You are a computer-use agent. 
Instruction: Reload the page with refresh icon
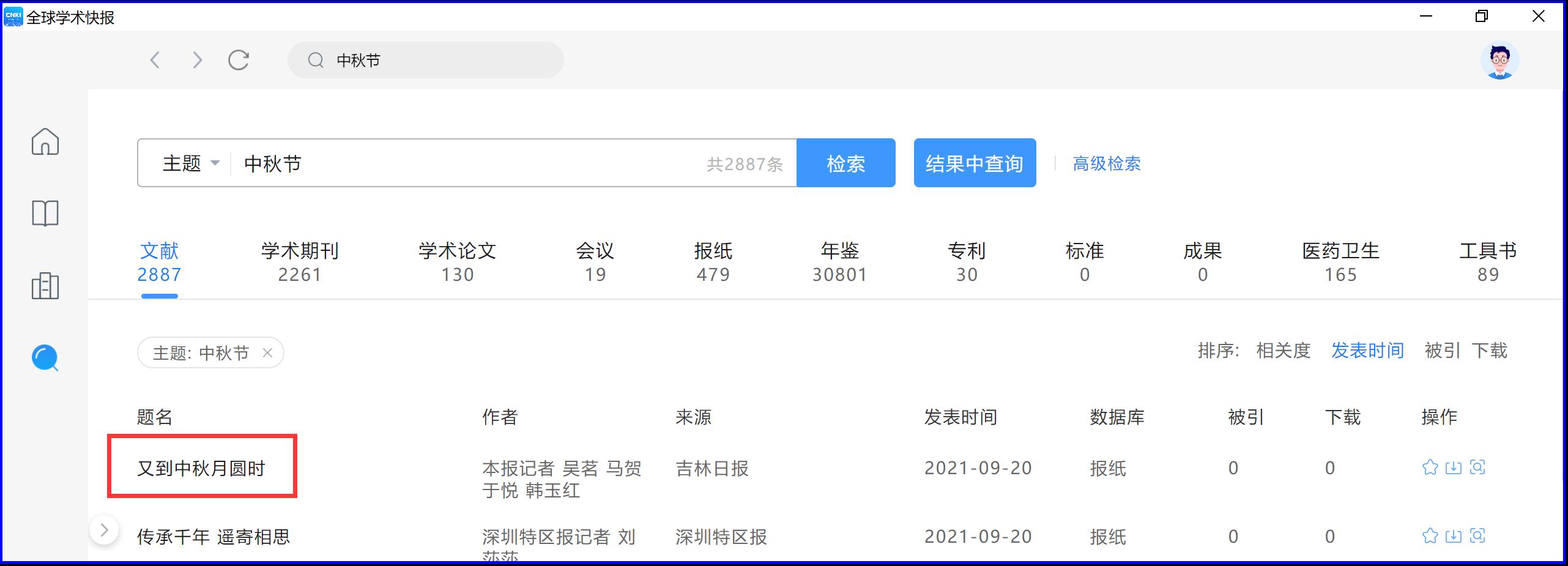coord(239,60)
